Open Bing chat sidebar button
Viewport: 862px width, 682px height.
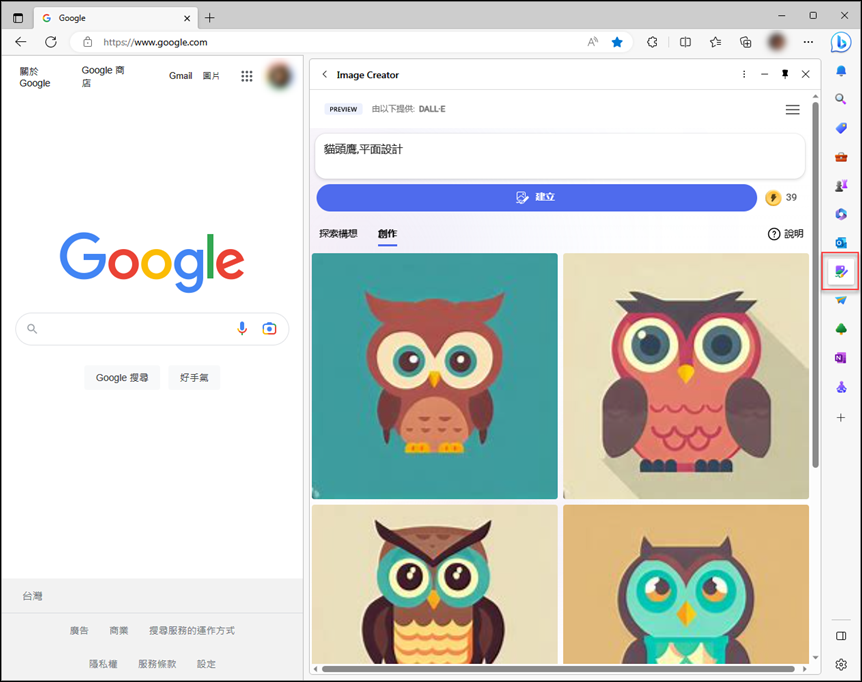click(x=841, y=42)
